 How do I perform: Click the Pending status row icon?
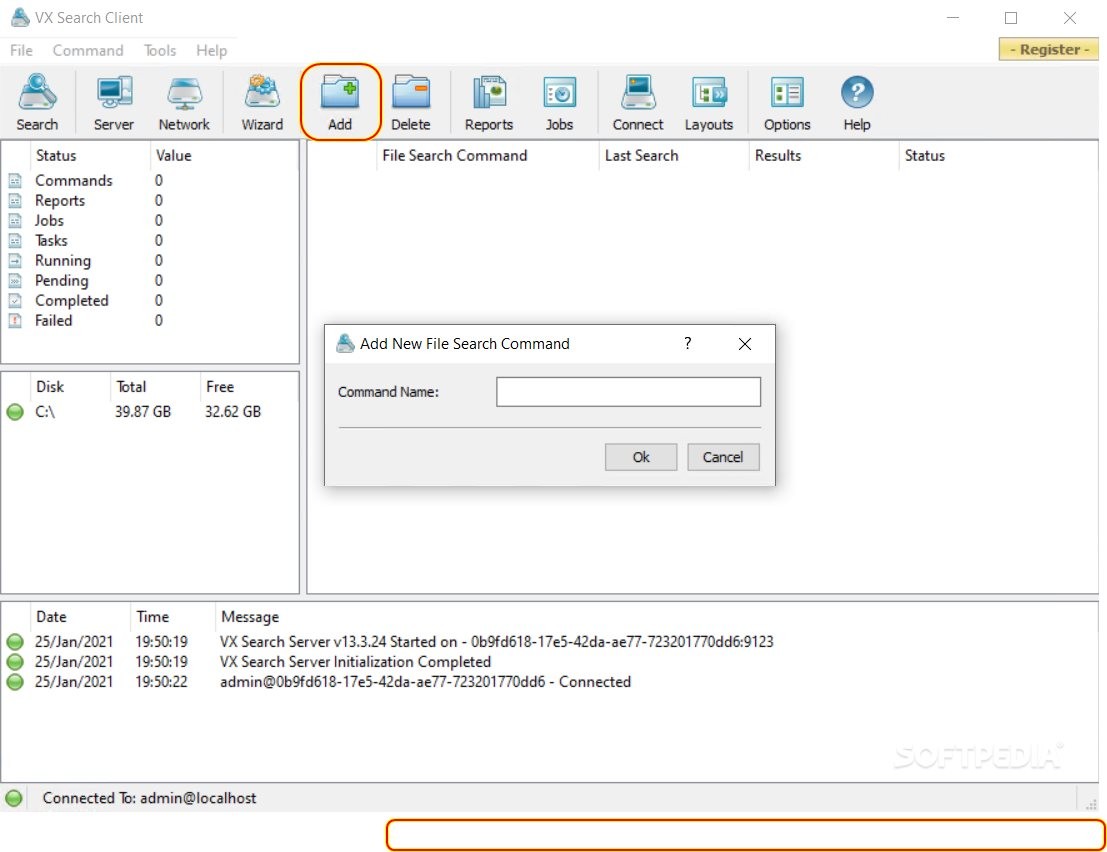click(15, 280)
